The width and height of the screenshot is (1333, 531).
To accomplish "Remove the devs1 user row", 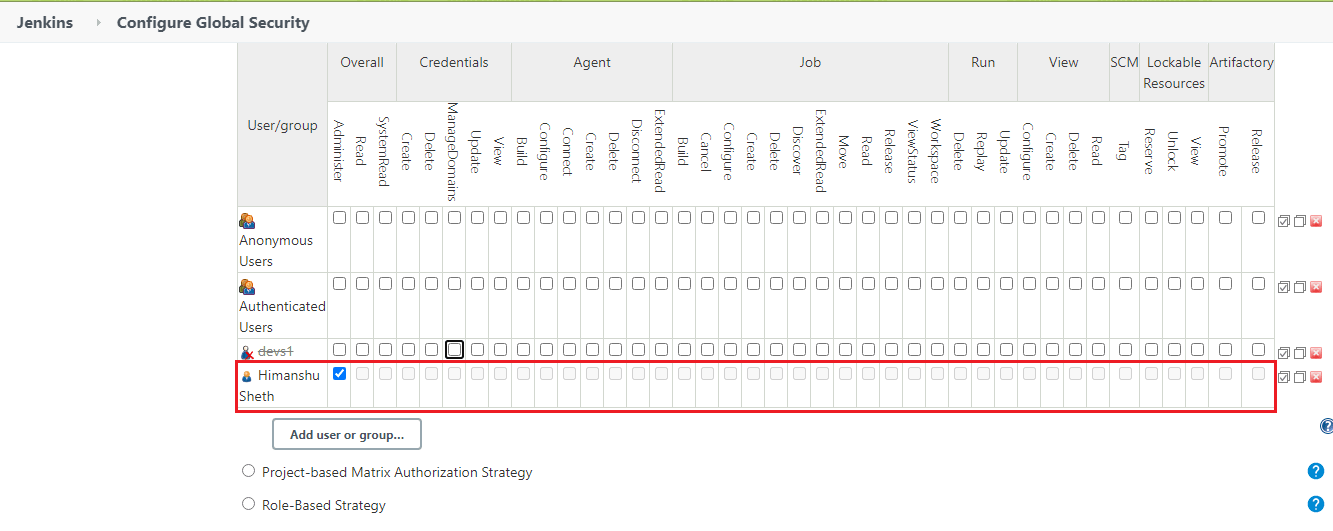I will click(x=1316, y=353).
